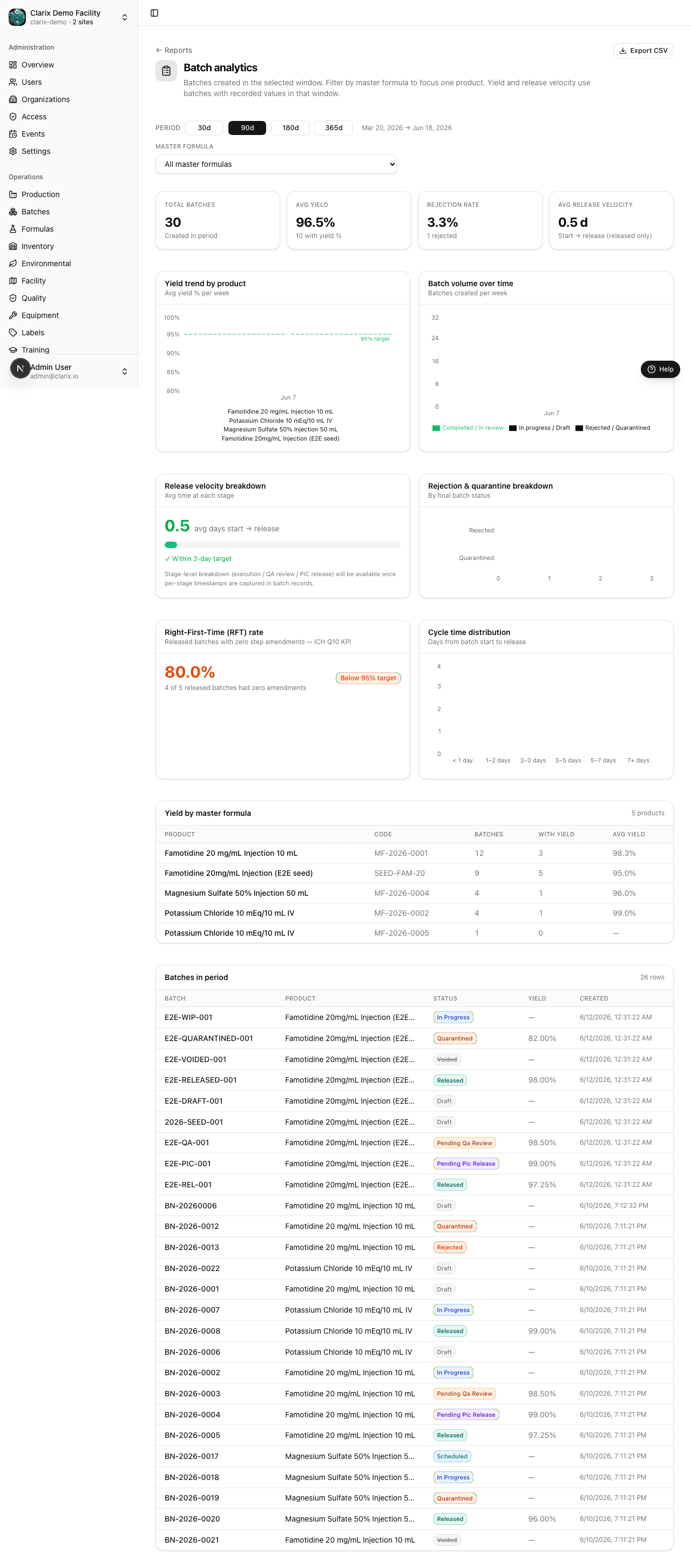Click the Clarix Demo Facility logo
The width and height of the screenshot is (691, 1568).
click(17, 17)
